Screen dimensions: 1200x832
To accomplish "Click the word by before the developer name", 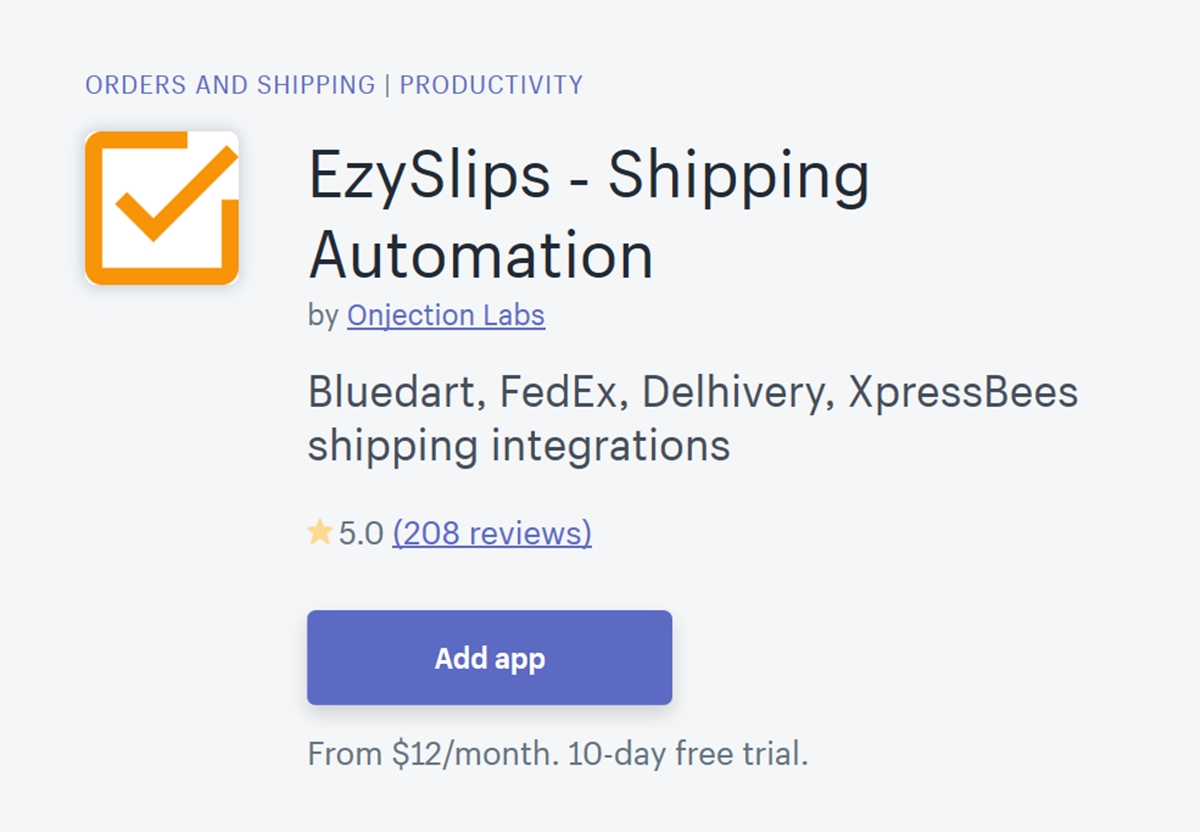I will pyautogui.click(x=323, y=317).
